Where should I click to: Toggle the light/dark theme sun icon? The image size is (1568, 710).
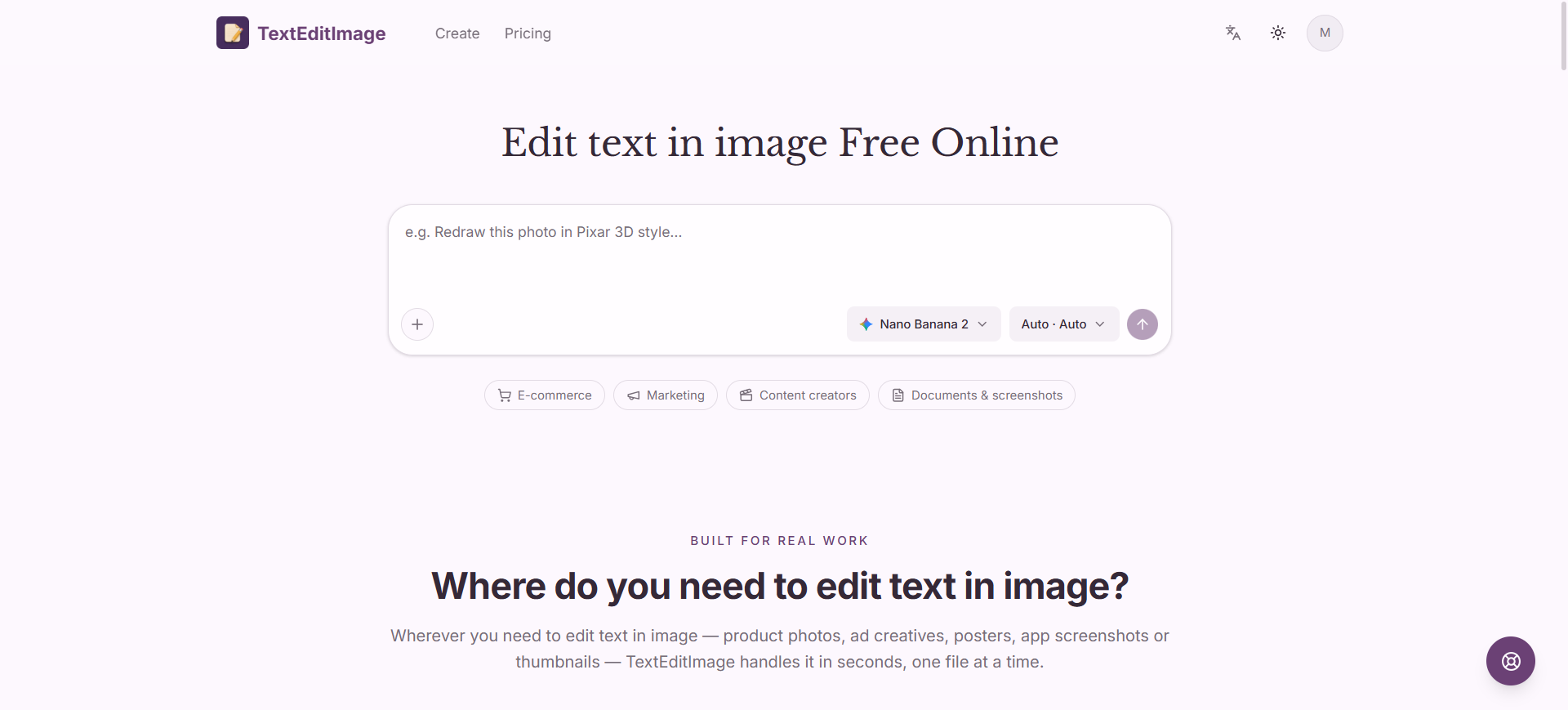click(1278, 33)
